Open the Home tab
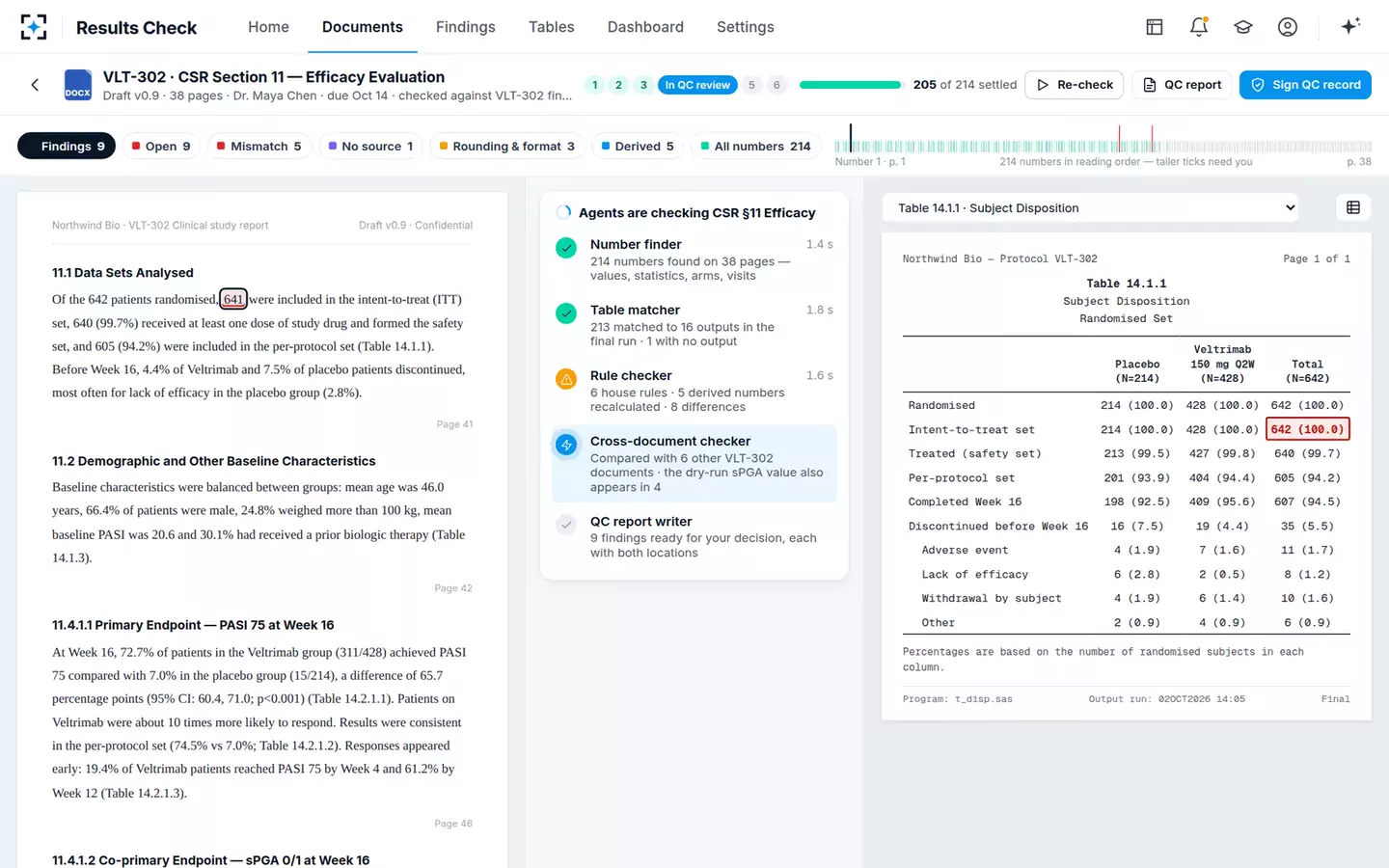This screenshot has height=868, width=1389. click(x=268, y=27)
